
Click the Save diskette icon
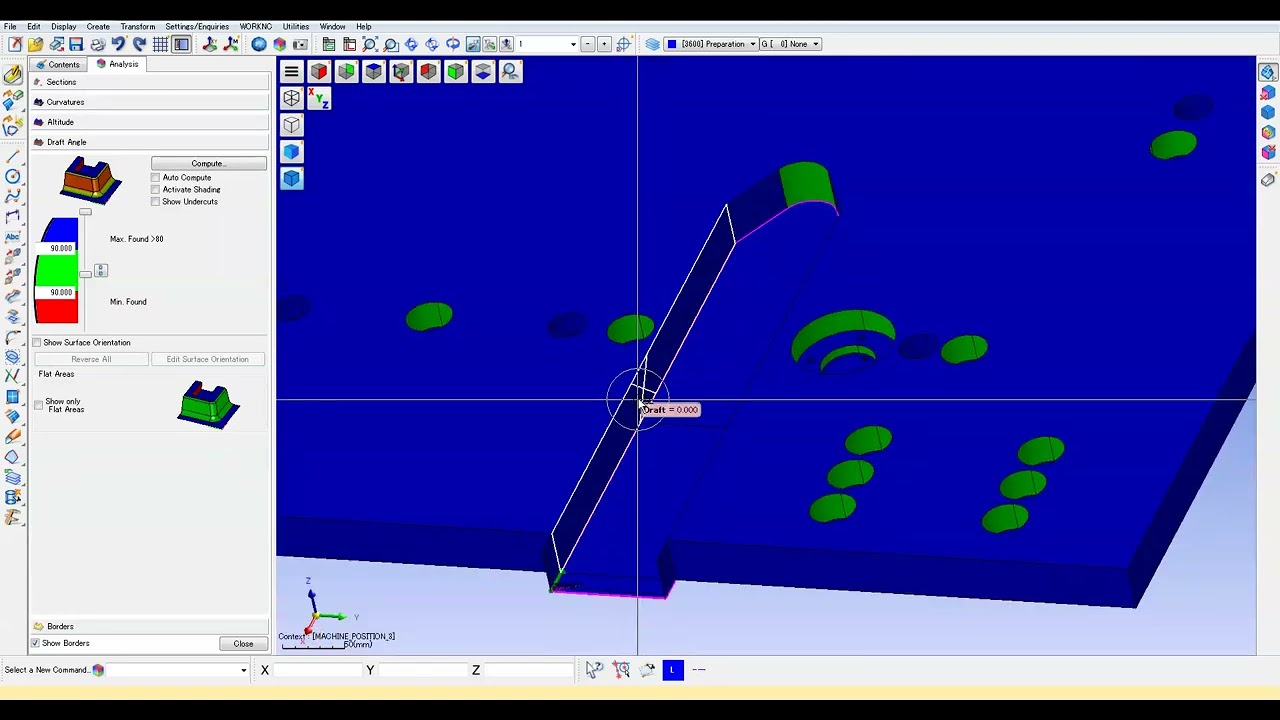point(76,44)
